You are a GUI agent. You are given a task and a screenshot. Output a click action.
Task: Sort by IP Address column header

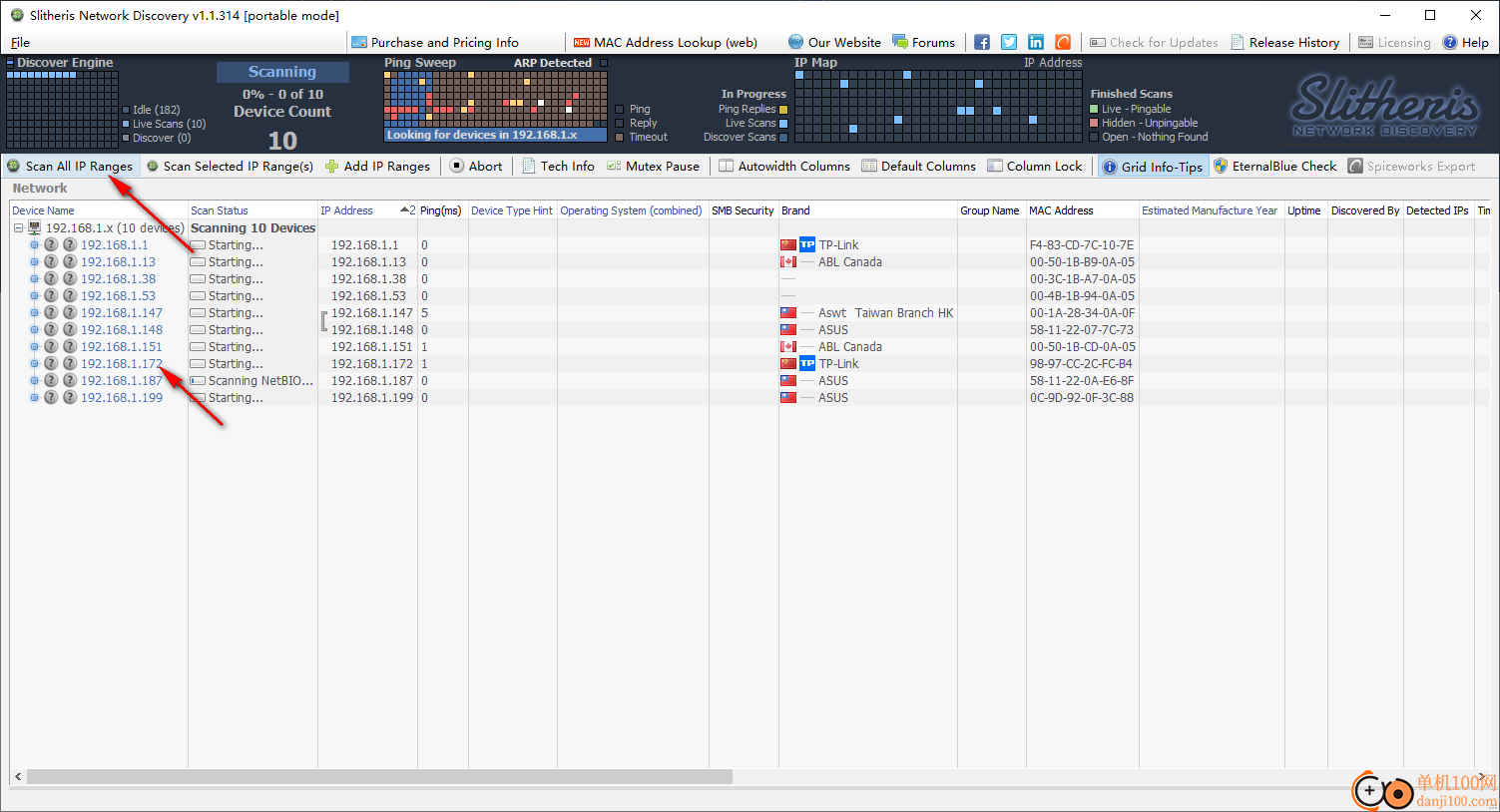click(367, 210)
